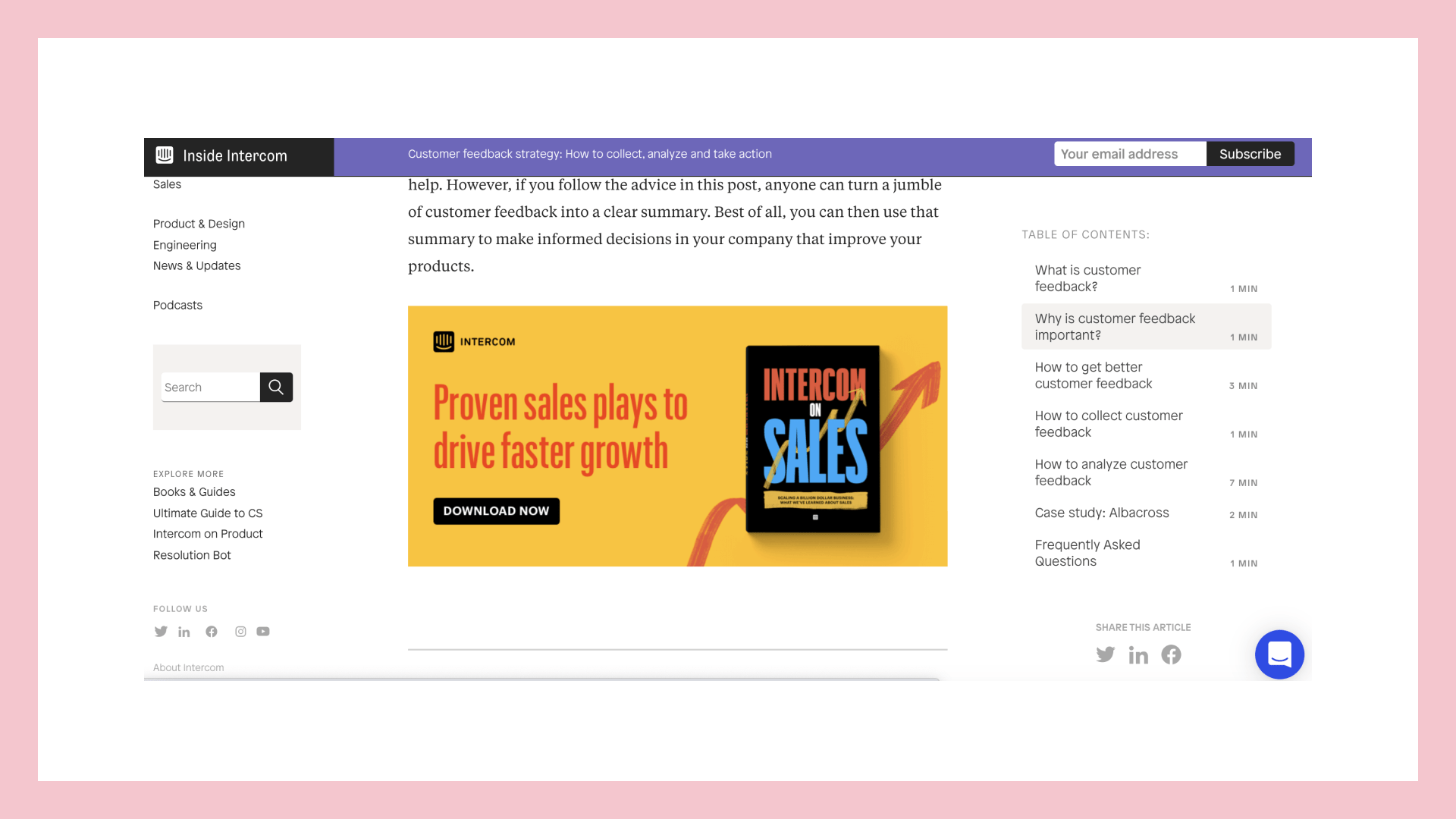Share this article on Facebook
Image resolution: width=1456 pixels, height=819 pixels.
tap(1171, 654)
